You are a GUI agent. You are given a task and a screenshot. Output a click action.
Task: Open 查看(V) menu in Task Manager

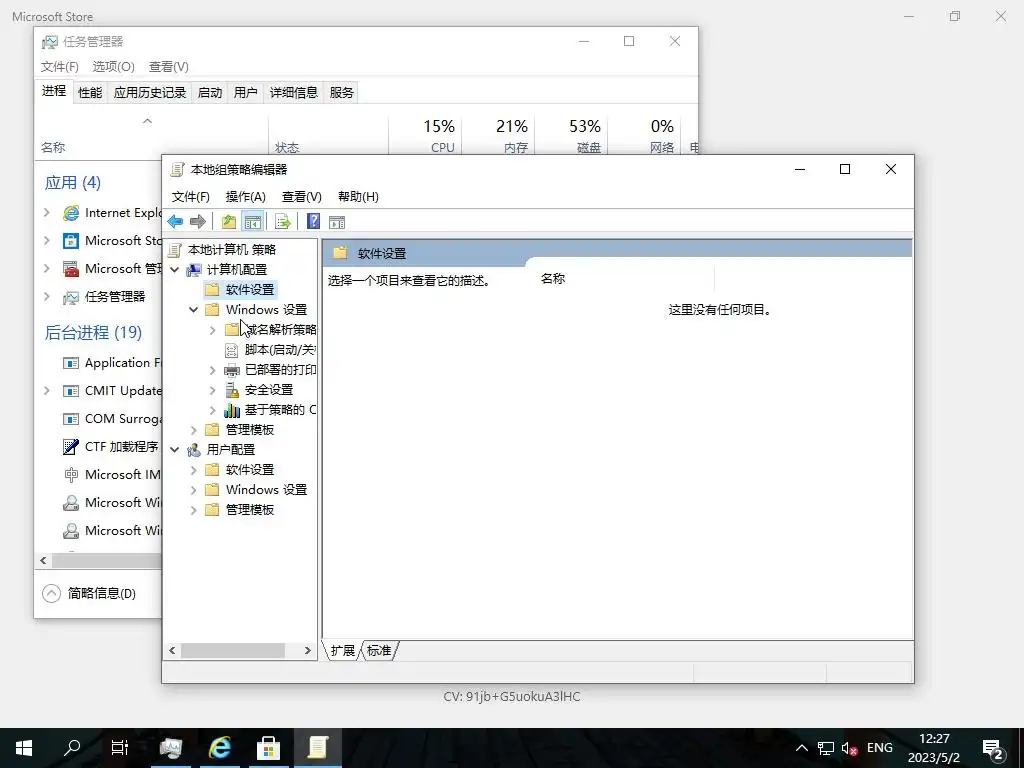(168, 67)
